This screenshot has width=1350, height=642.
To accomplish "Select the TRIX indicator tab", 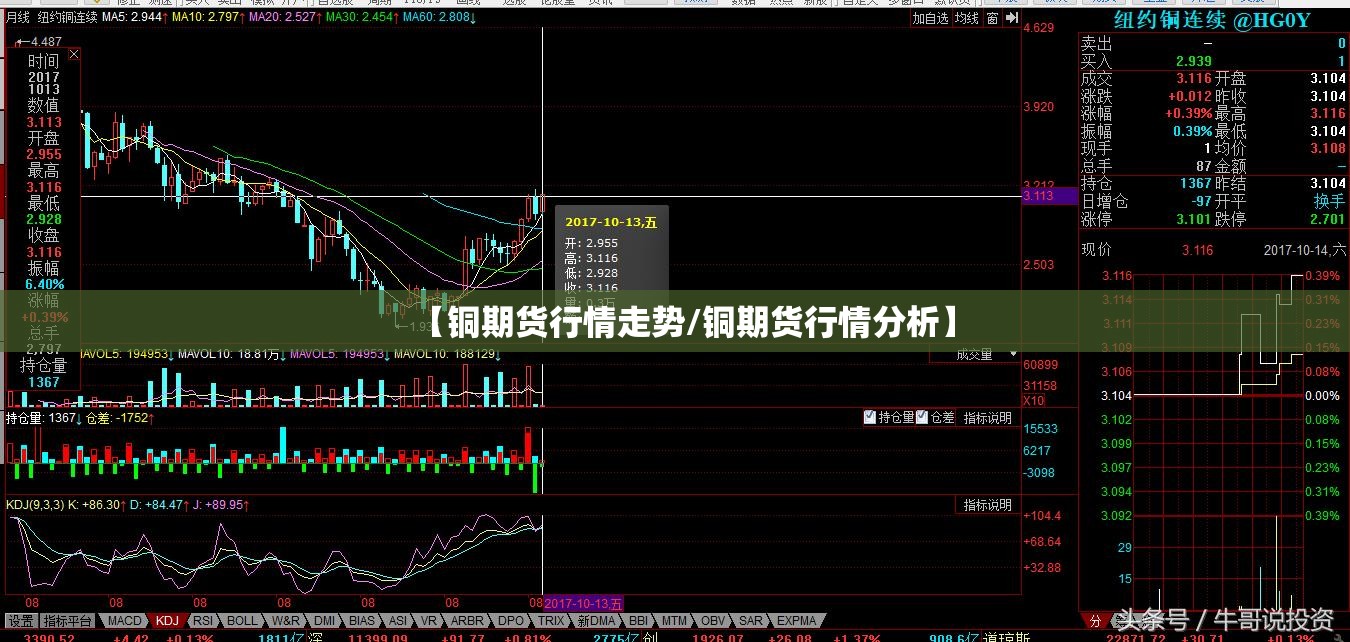I will (550, 621).
